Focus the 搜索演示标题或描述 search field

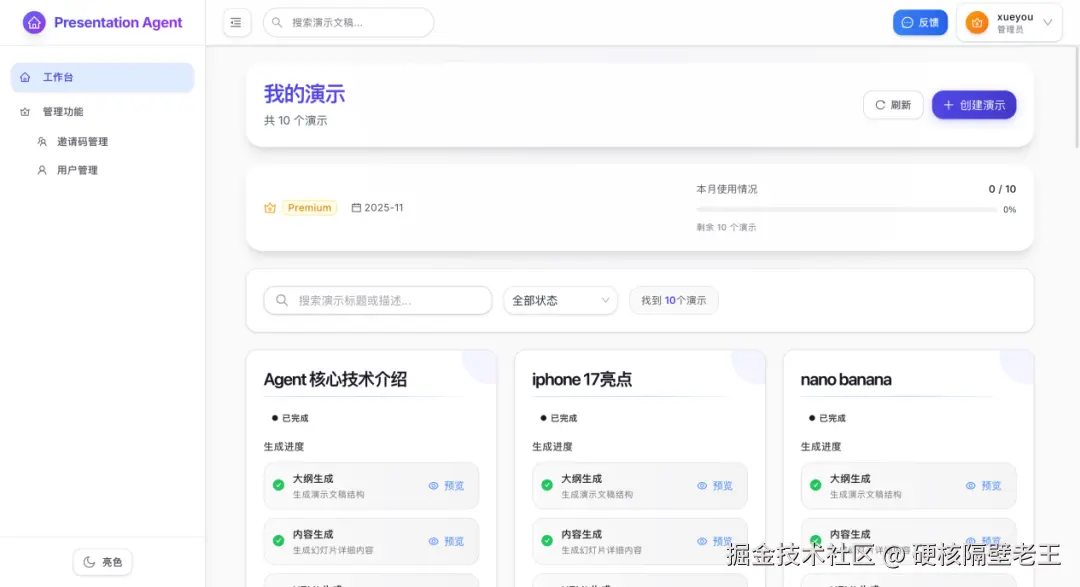(x=377, y=300)
